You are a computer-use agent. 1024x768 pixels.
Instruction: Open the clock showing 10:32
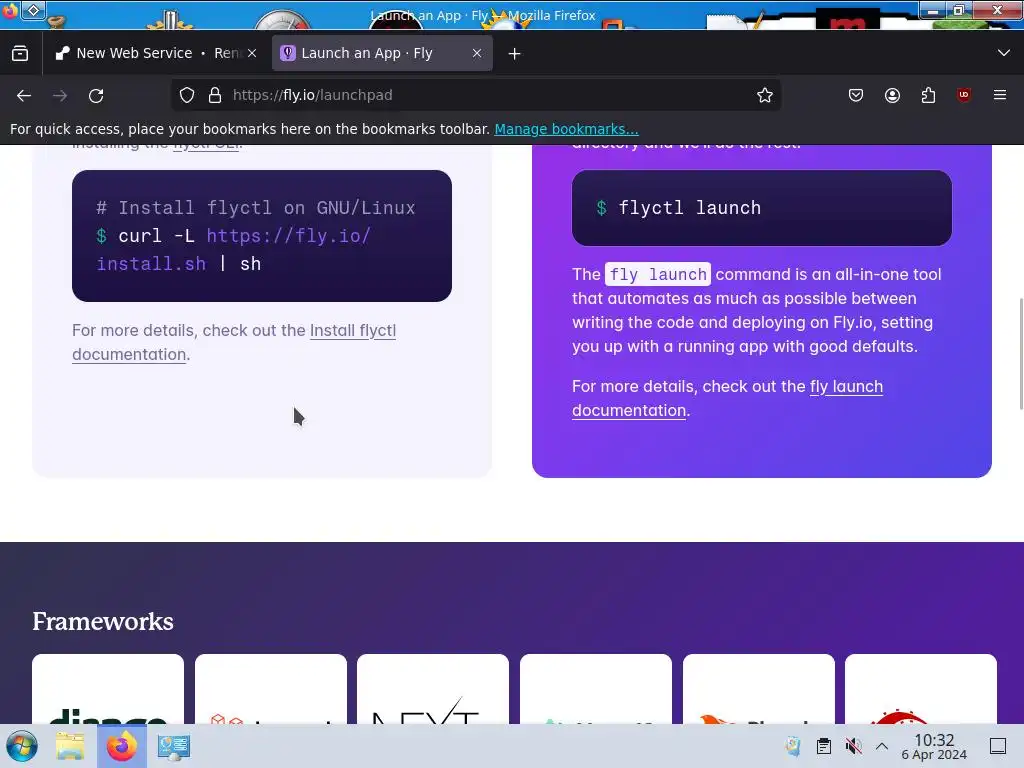934,746
